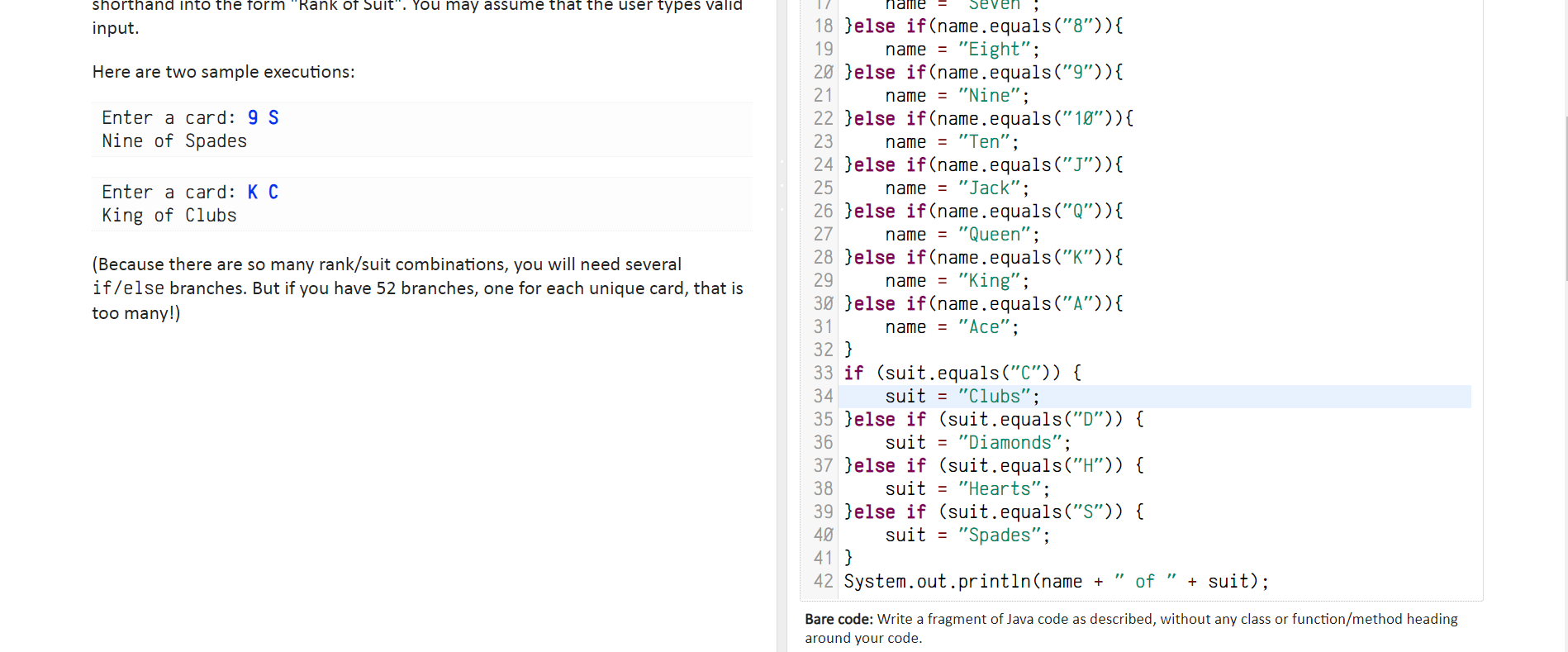Image resolution: width=1568 pixels, height=652 pixels.
Task: Click line 35 suit.equals("D")
Action: (x=994, y=419)
